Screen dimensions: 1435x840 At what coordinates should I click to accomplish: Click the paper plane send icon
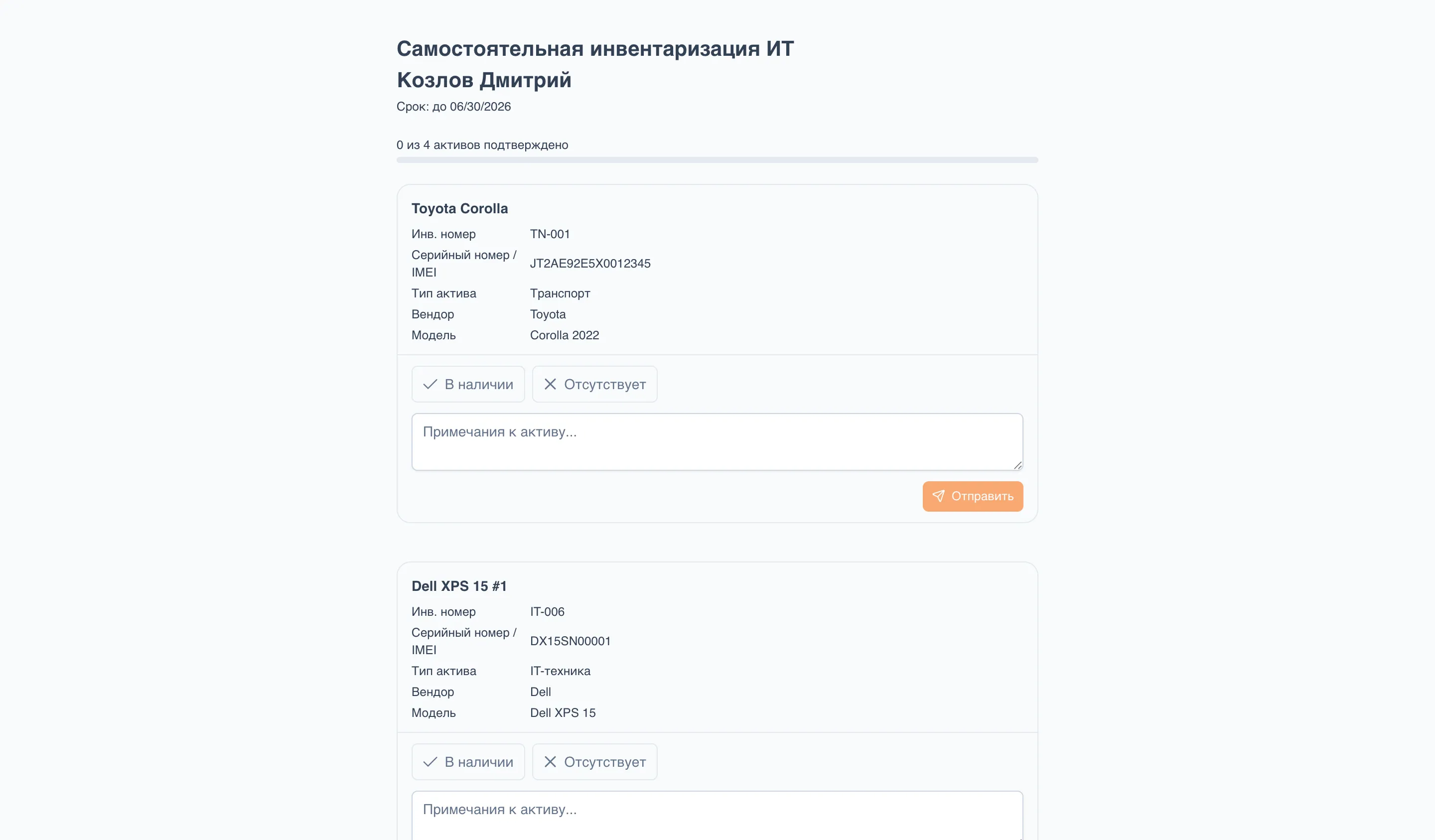coord(938,496)
